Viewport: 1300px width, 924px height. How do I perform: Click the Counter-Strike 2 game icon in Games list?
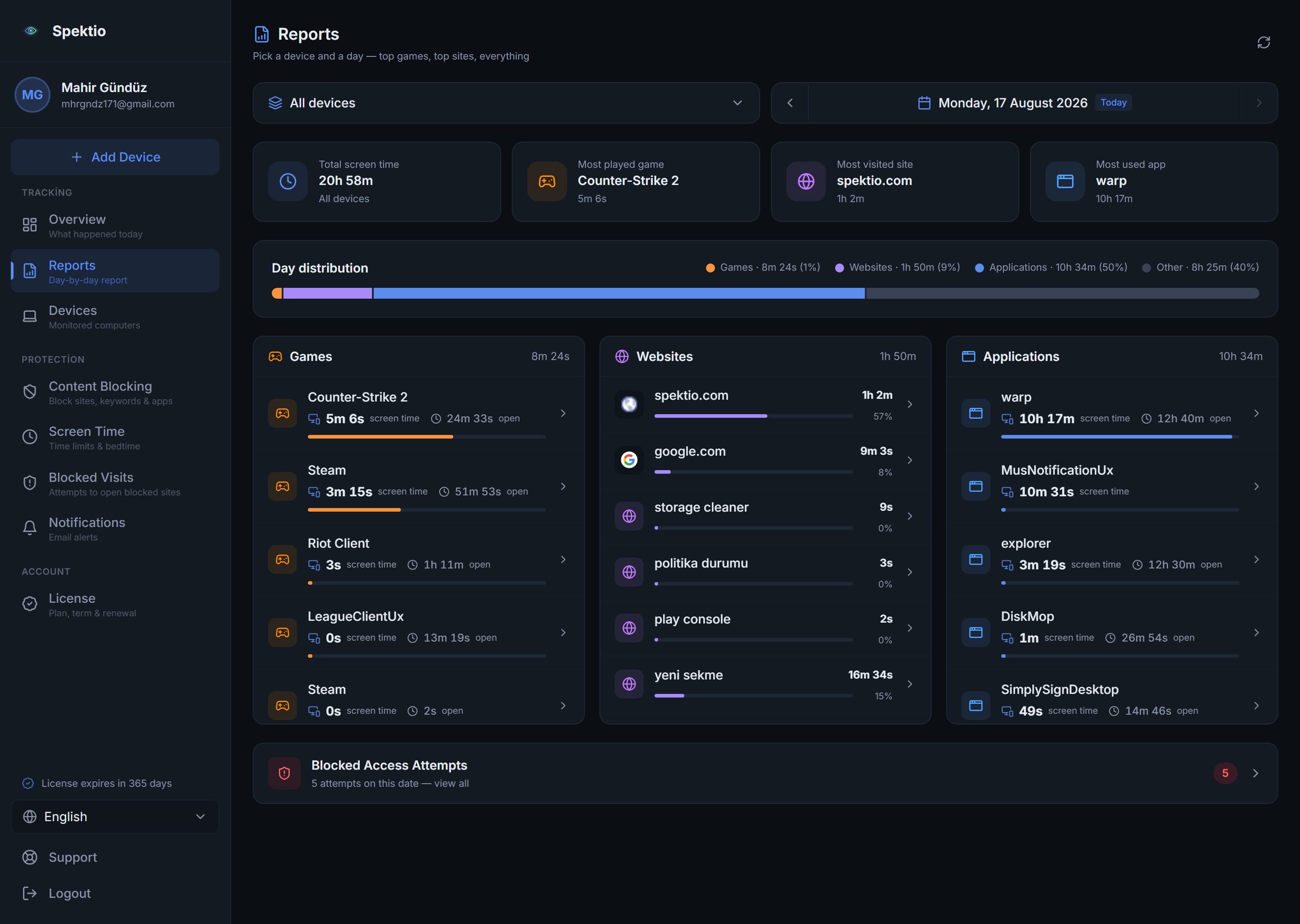(282, 413)
